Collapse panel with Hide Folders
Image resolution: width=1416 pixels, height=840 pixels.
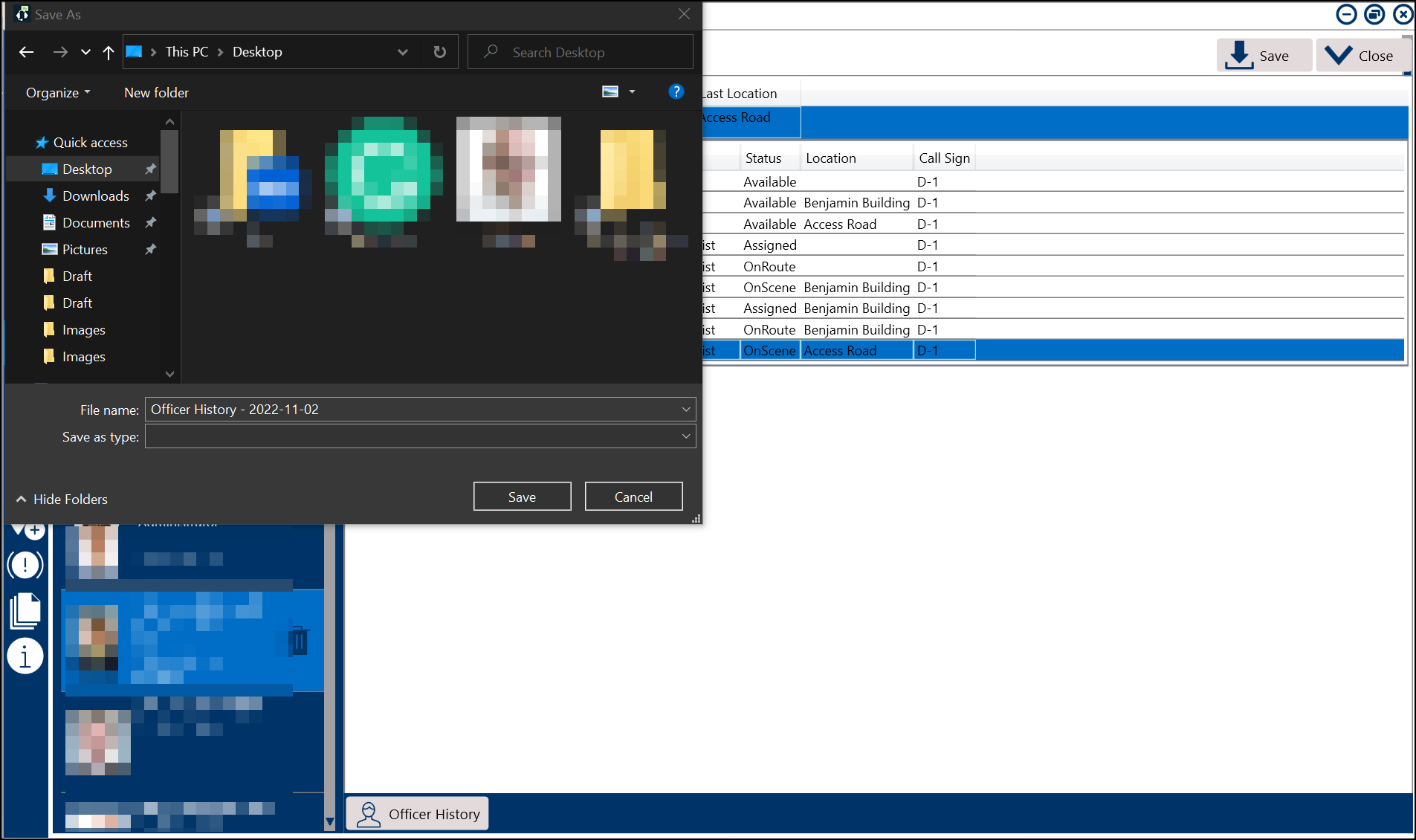pyautogui.click(x=62, y=500)
